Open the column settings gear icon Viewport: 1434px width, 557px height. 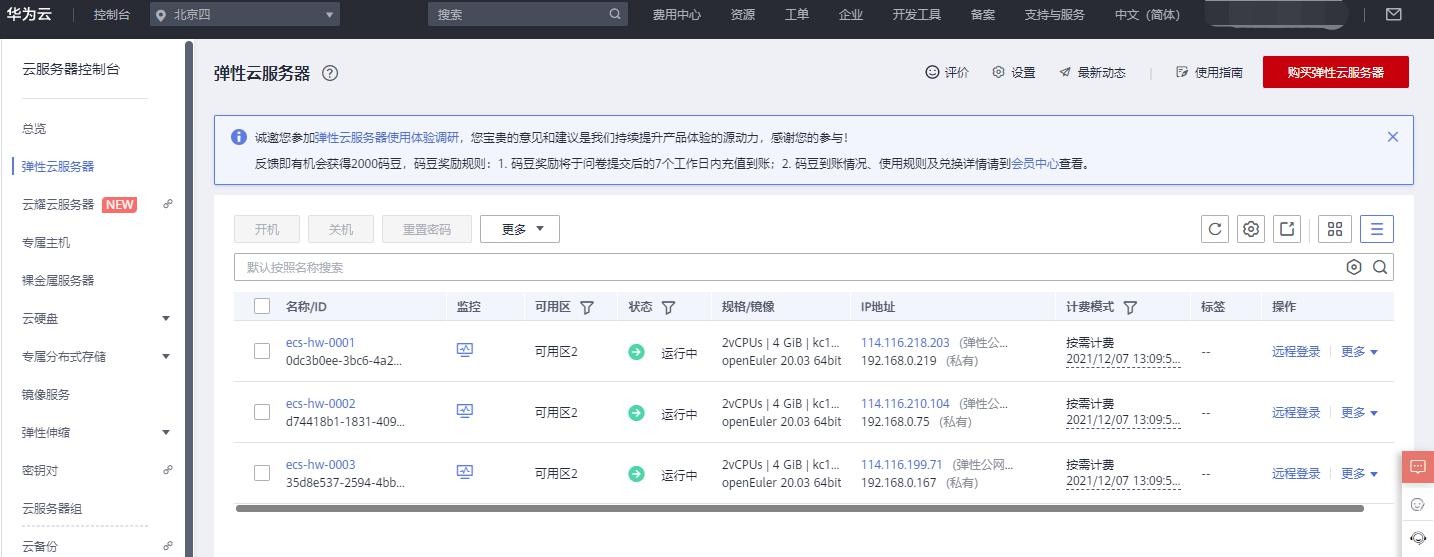tap(1251, 229)
